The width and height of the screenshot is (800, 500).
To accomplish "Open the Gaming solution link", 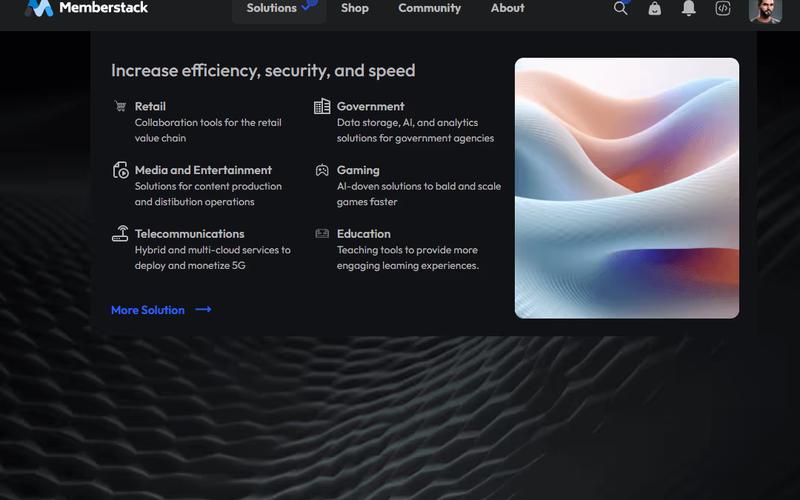I will pos(358,170).
